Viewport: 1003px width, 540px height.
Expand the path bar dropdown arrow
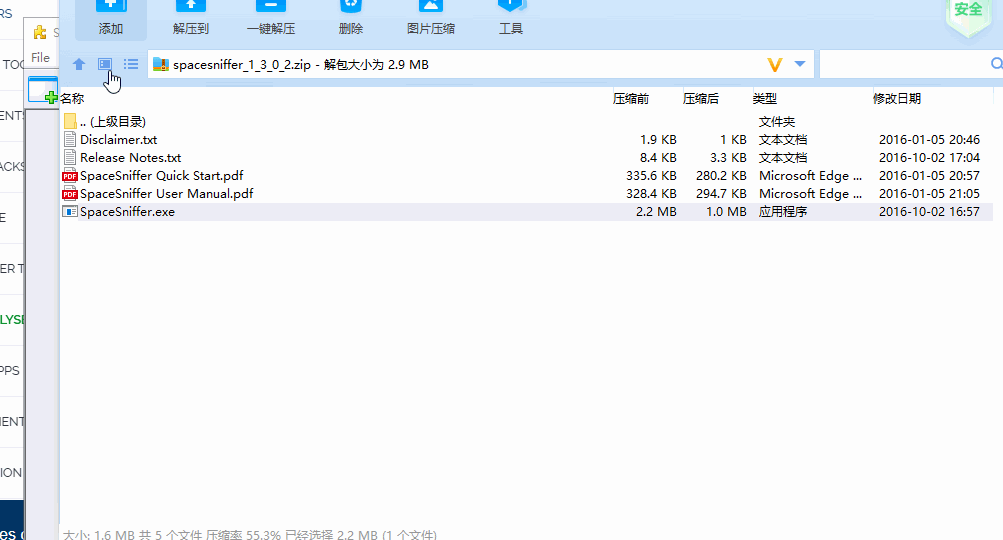(800, 64)
